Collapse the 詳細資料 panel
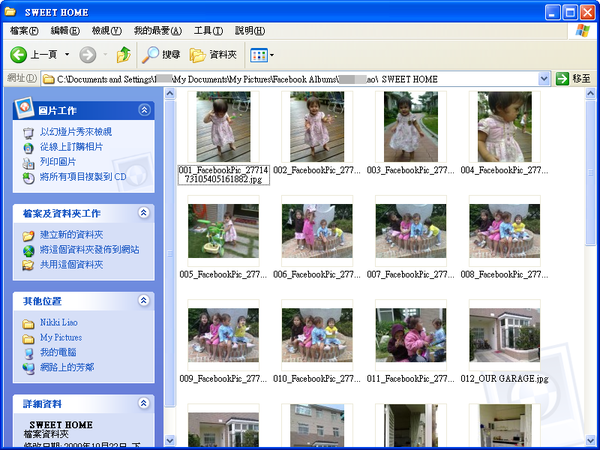The height and width of the screenshot is (450, 600). 144,403
